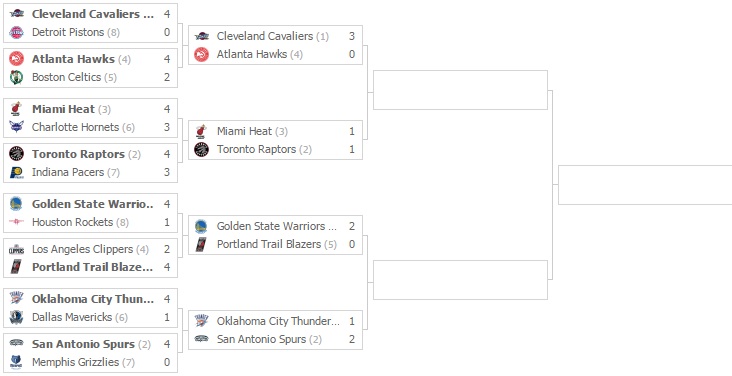Click the empty NBA Finals bracket box
The image size is (732, 376).
pos(645,185)
